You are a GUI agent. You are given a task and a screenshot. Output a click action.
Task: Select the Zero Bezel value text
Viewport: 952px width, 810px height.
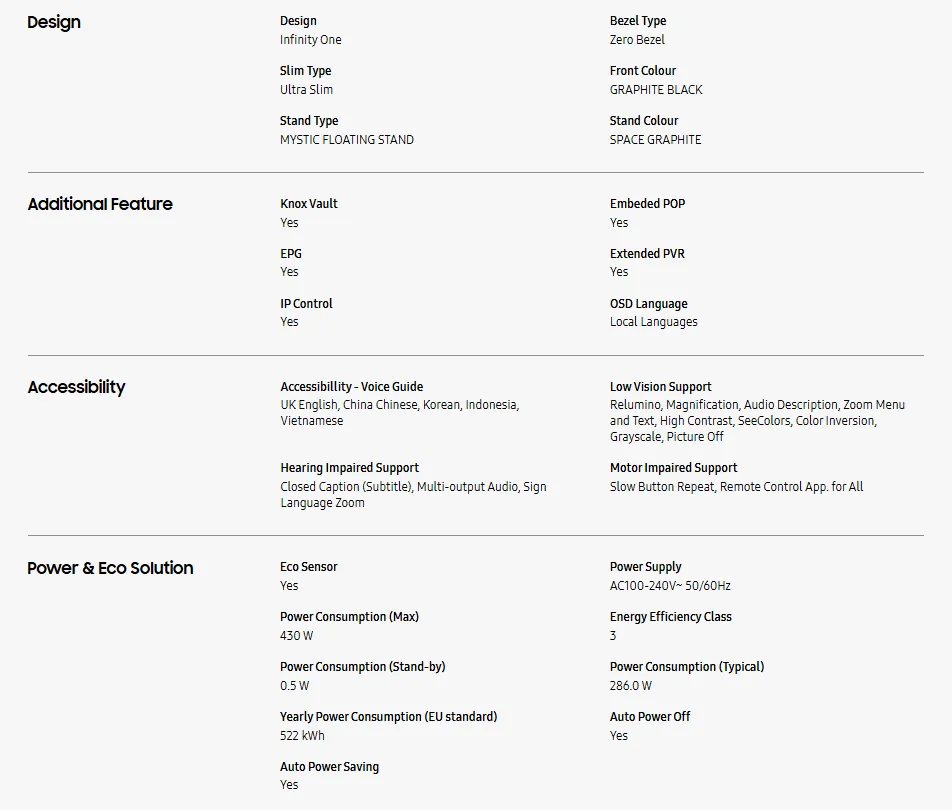click(x=638, y=39)
